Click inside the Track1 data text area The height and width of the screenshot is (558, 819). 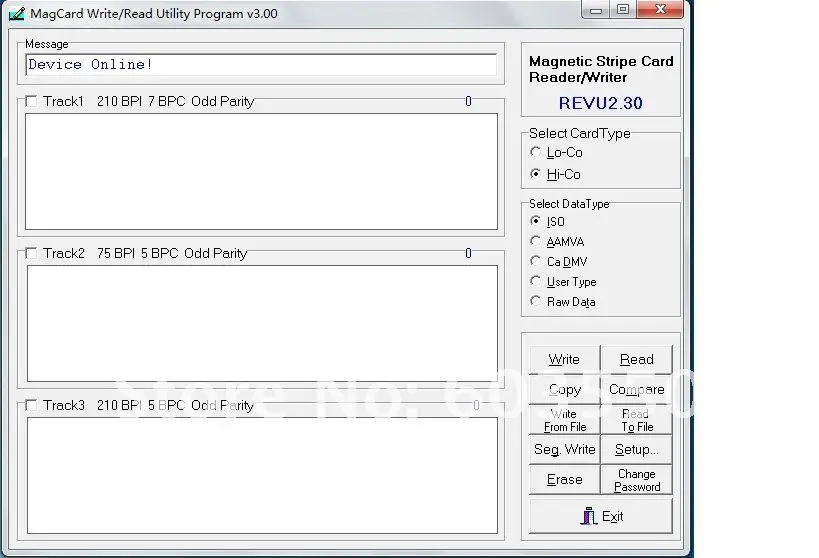tap(261, 171)
